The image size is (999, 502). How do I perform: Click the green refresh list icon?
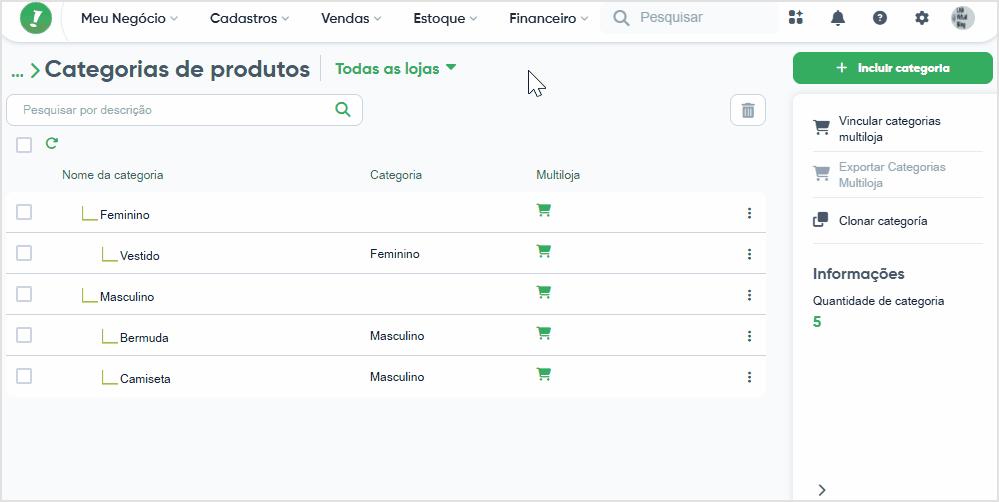[52, 143]
